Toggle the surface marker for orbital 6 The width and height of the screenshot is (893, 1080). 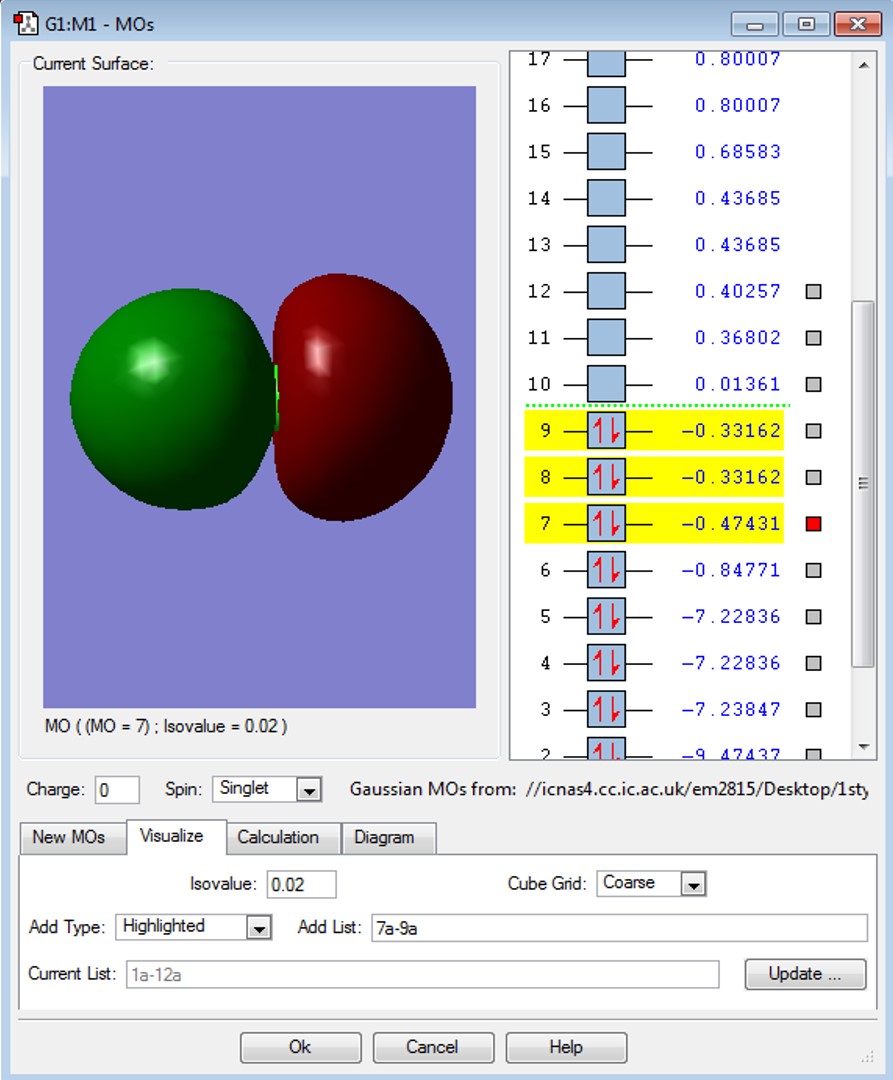click(x=813, y=570)
